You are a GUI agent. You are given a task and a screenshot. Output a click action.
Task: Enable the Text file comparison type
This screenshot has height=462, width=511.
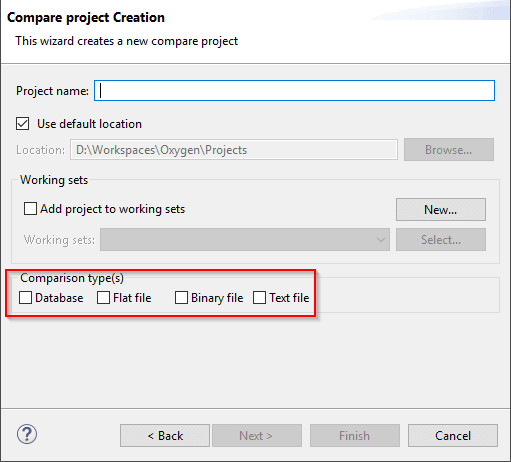(x=259, y=298)
